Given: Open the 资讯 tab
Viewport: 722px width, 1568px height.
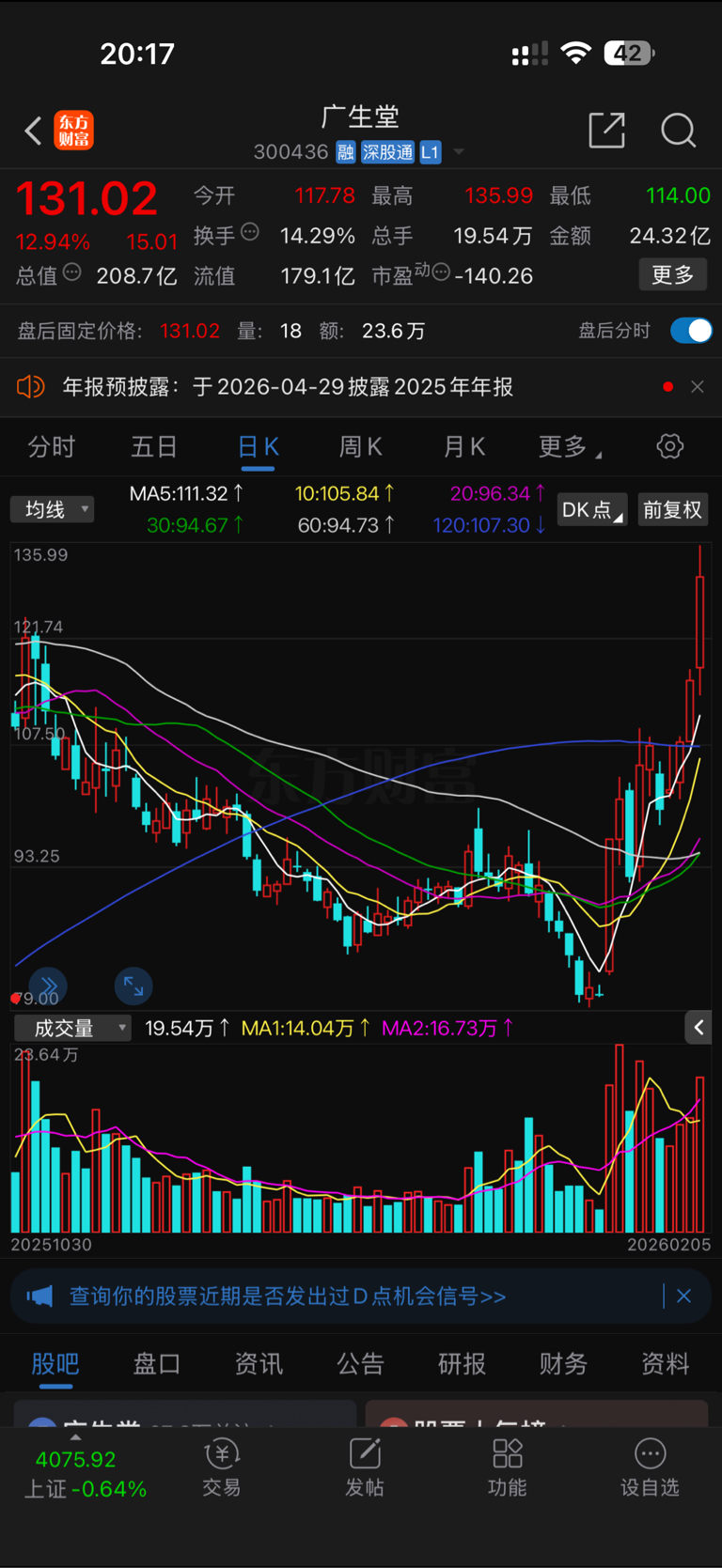Looking at the screenshot, I should [x=259, y=1364].
